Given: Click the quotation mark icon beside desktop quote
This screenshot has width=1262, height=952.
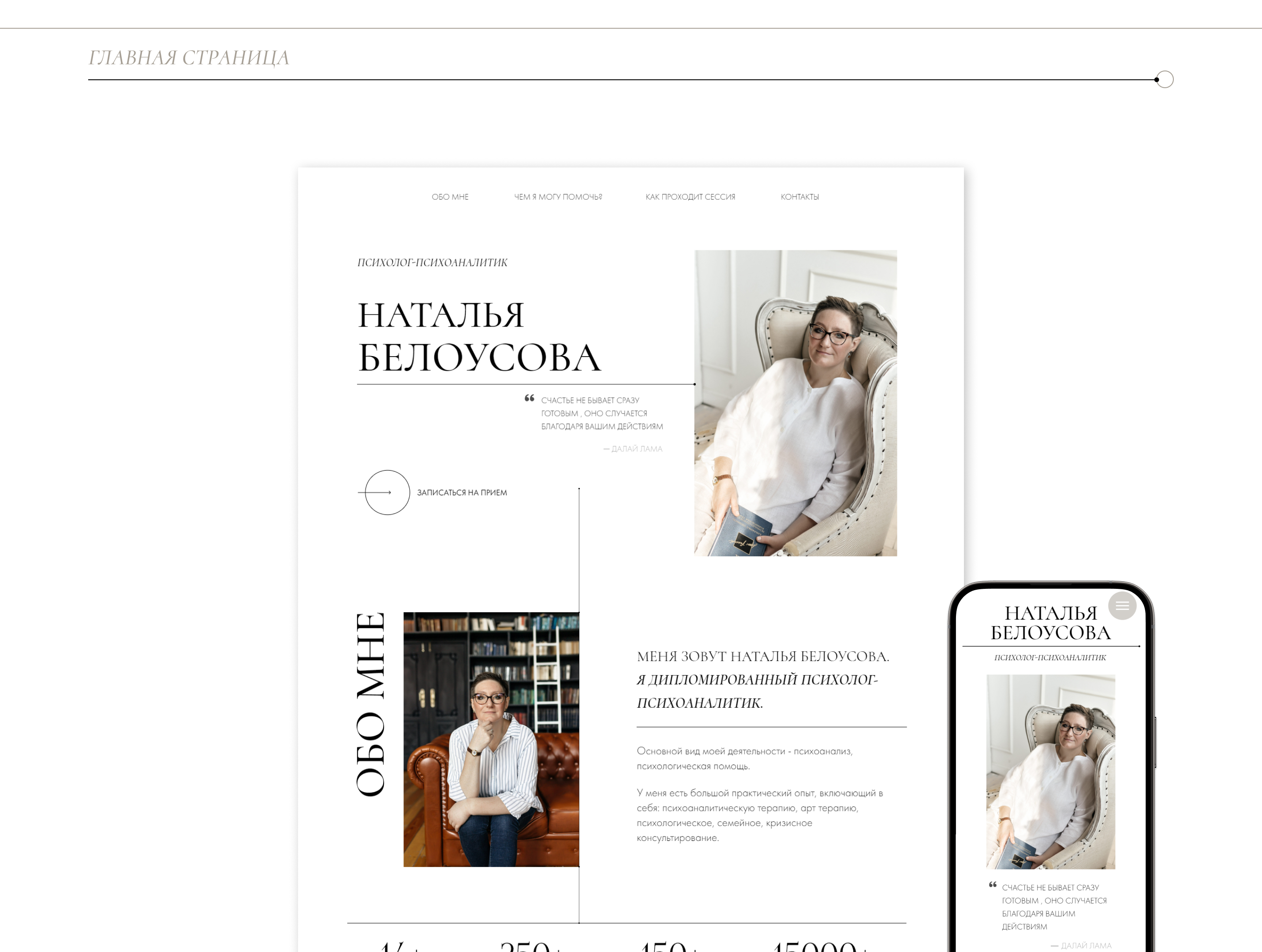Looking at the screenshot, I should (x=530, y=398).
